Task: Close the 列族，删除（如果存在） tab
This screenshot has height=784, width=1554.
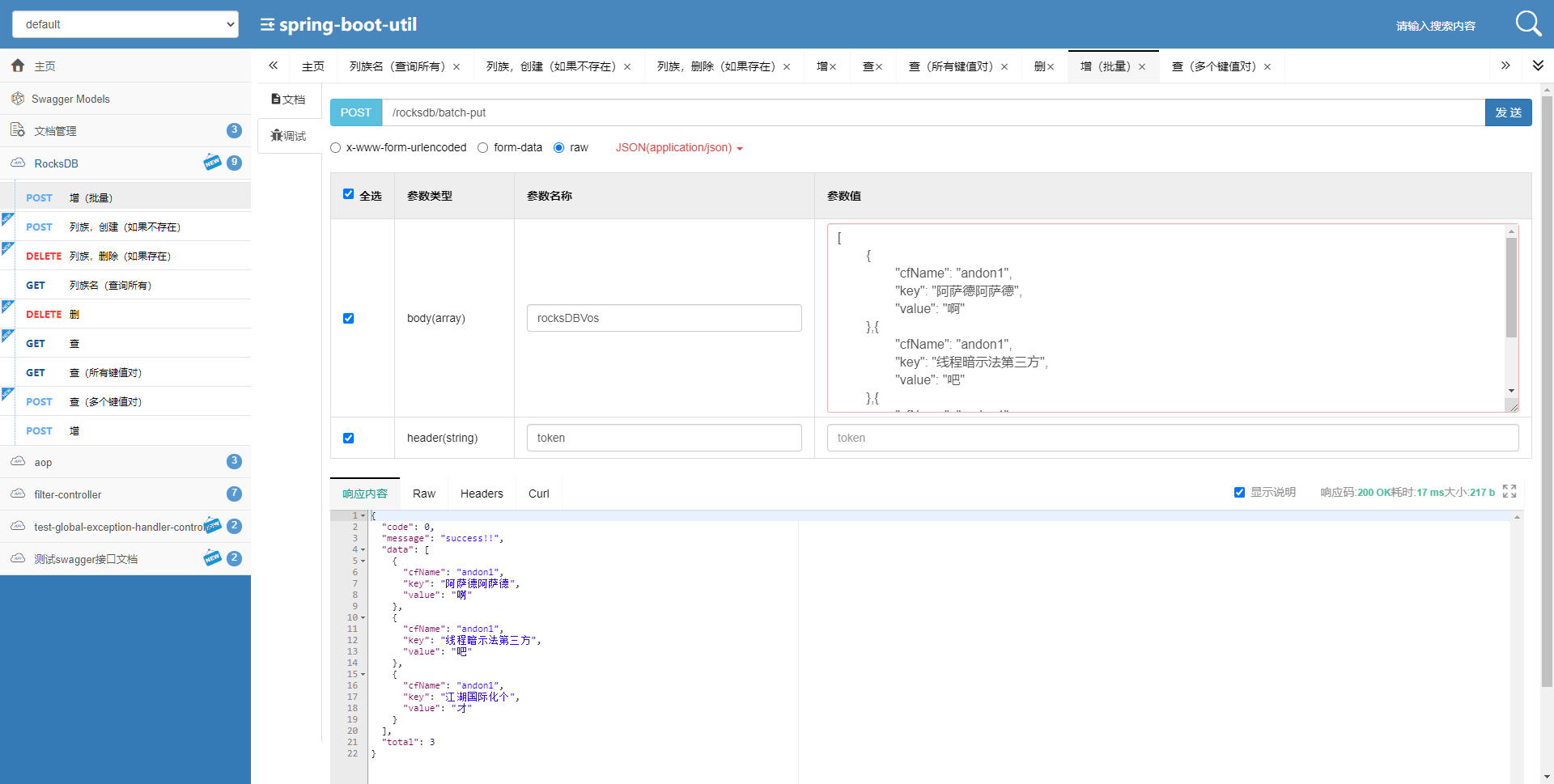Action: [787, 67]
